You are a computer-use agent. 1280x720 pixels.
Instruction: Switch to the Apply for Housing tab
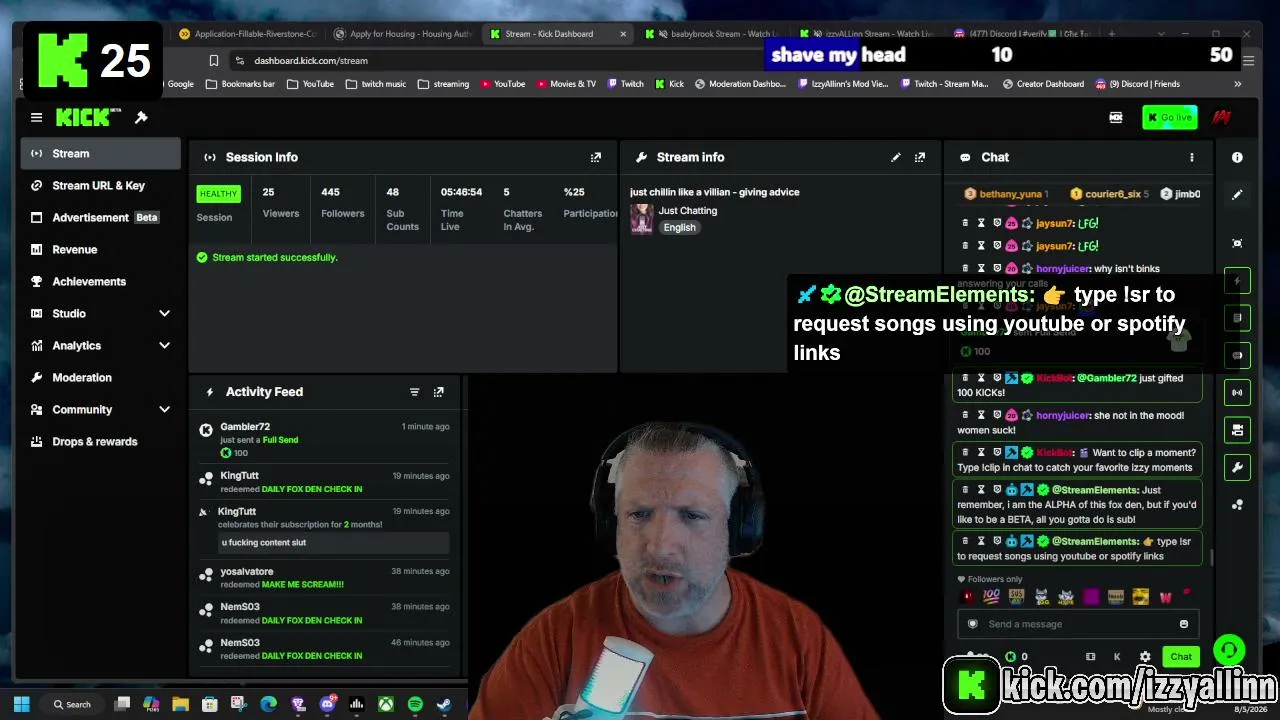(402, 34)
